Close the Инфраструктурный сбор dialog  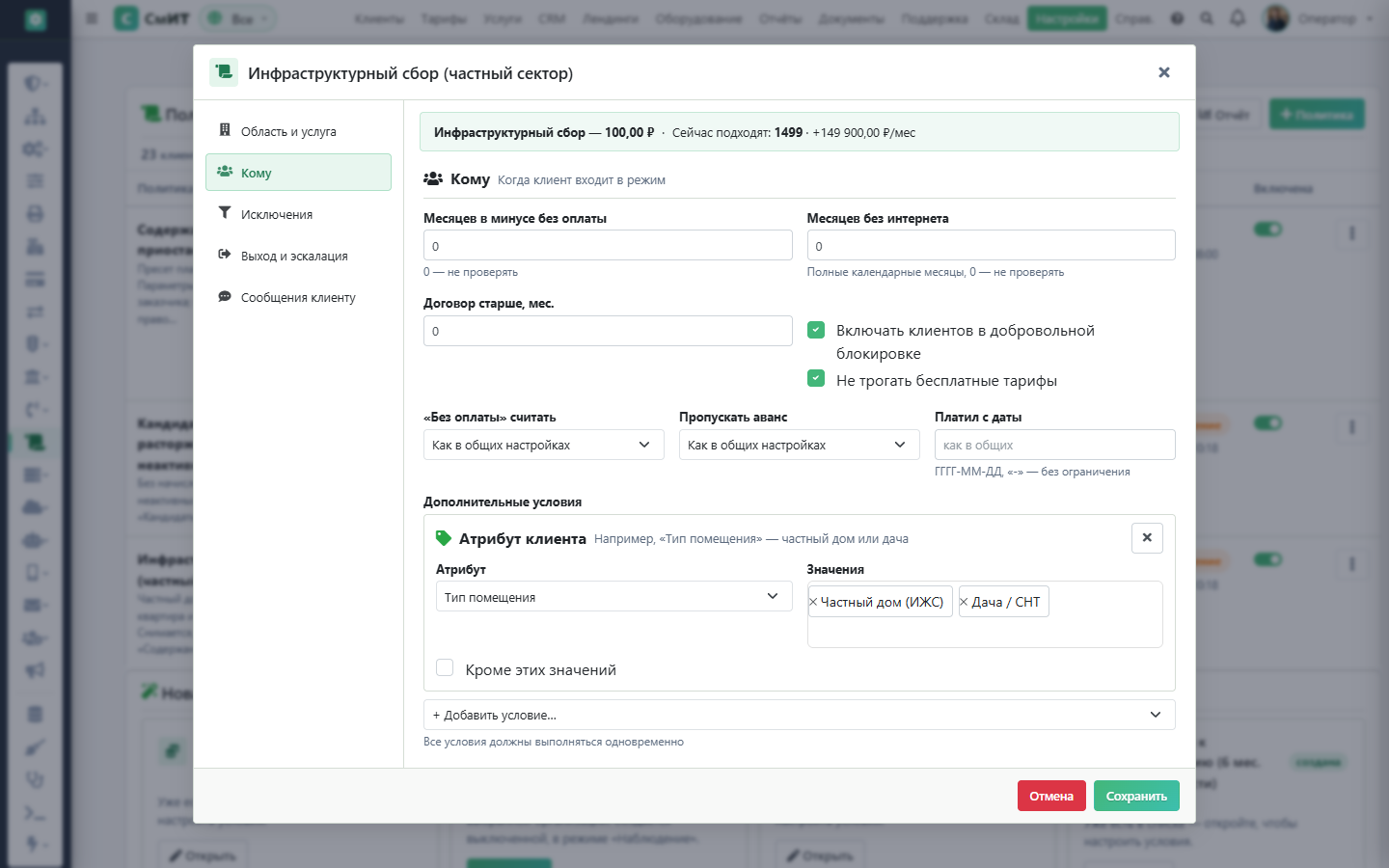(x=1163, y=72)
